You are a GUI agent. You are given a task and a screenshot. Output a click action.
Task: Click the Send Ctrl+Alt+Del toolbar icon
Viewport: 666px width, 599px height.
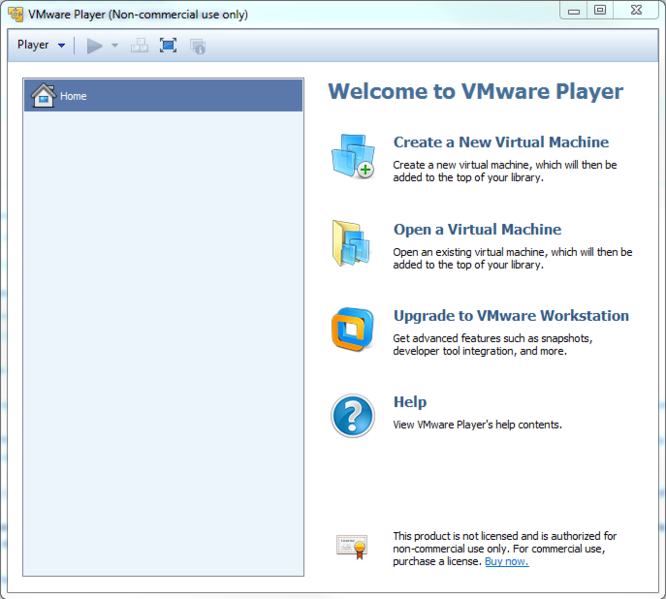tap(139, 45)
